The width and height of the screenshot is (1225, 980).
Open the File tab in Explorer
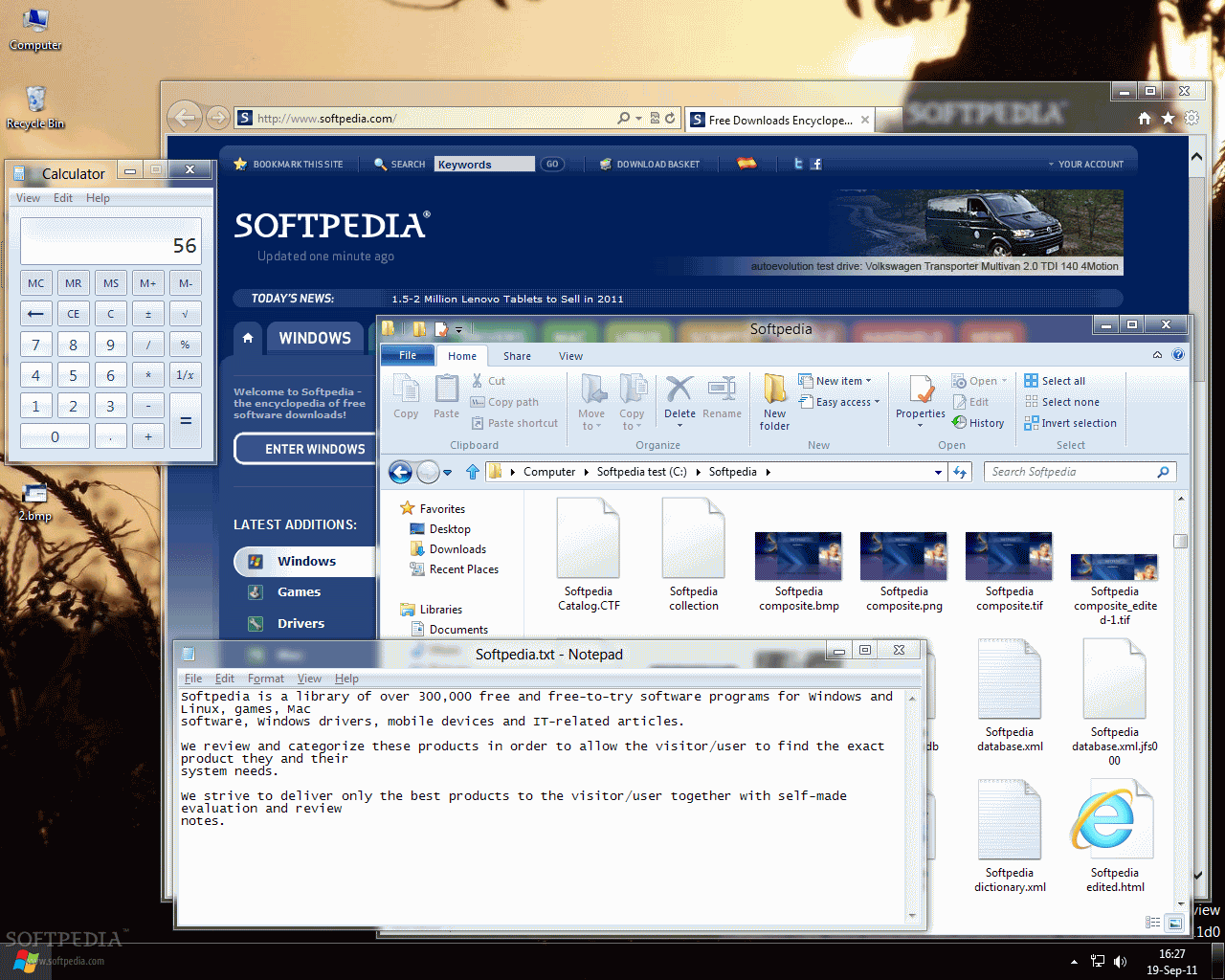408,355
